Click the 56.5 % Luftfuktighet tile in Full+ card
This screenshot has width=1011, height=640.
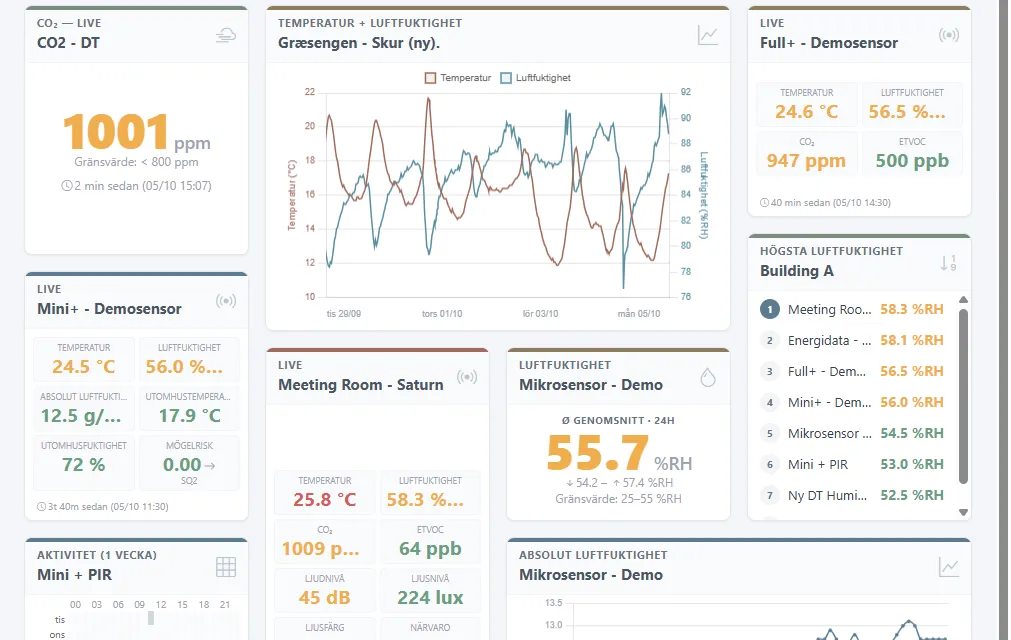912,104
